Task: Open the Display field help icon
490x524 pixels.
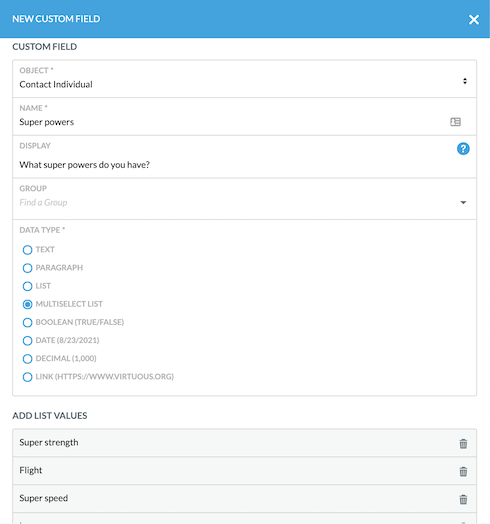Action: pos(463,149)
